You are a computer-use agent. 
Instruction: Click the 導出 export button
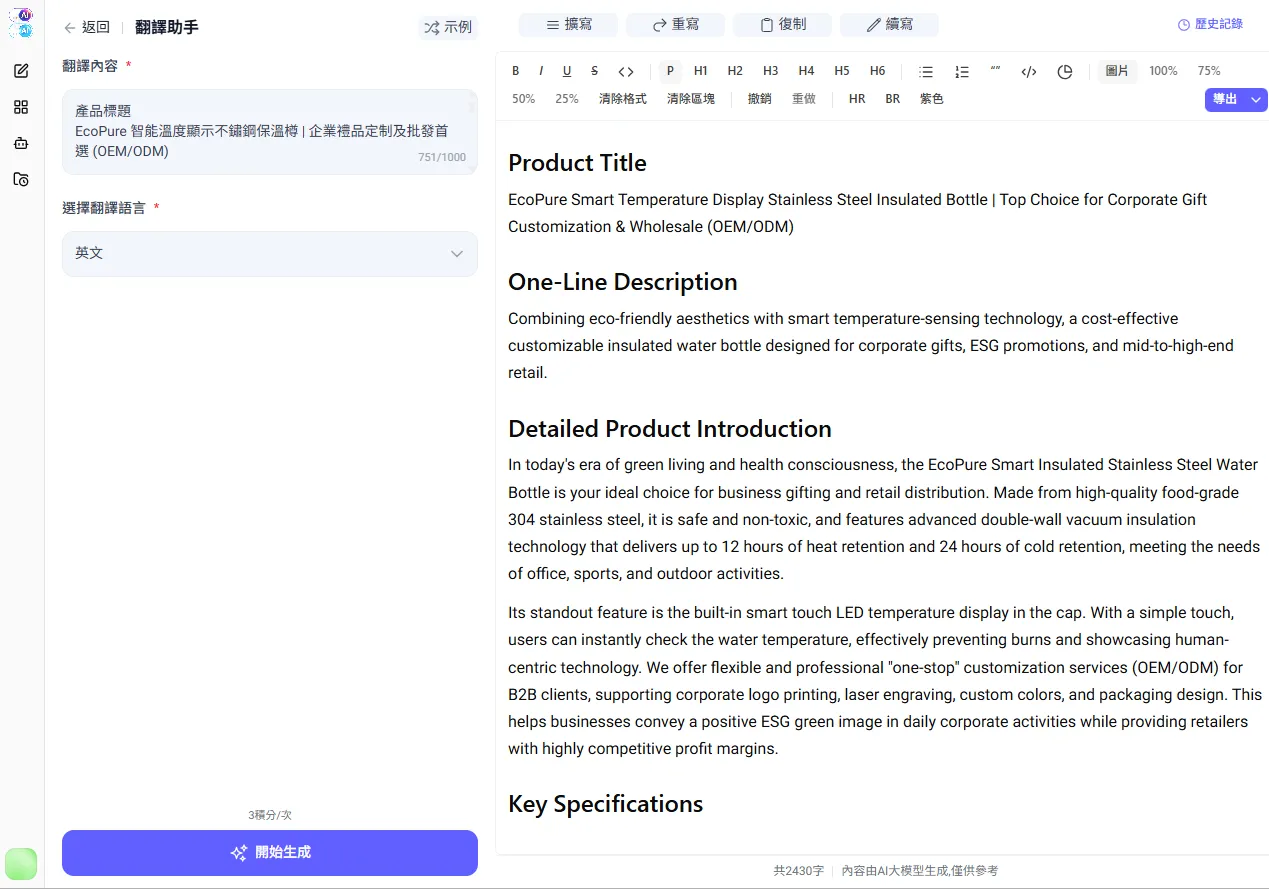[x=1225, y=99]
